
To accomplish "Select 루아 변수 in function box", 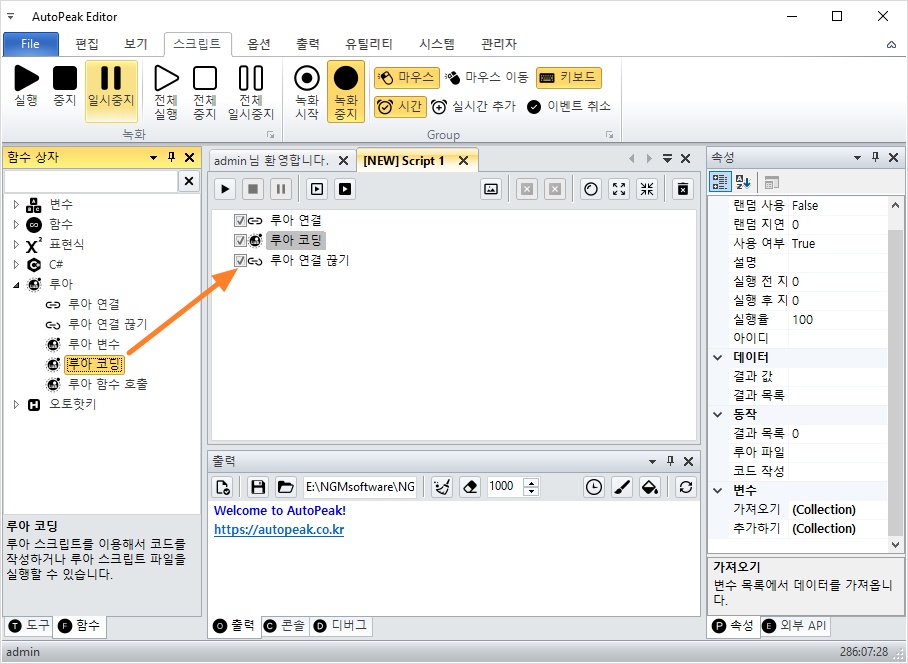I will coord(94,344).
